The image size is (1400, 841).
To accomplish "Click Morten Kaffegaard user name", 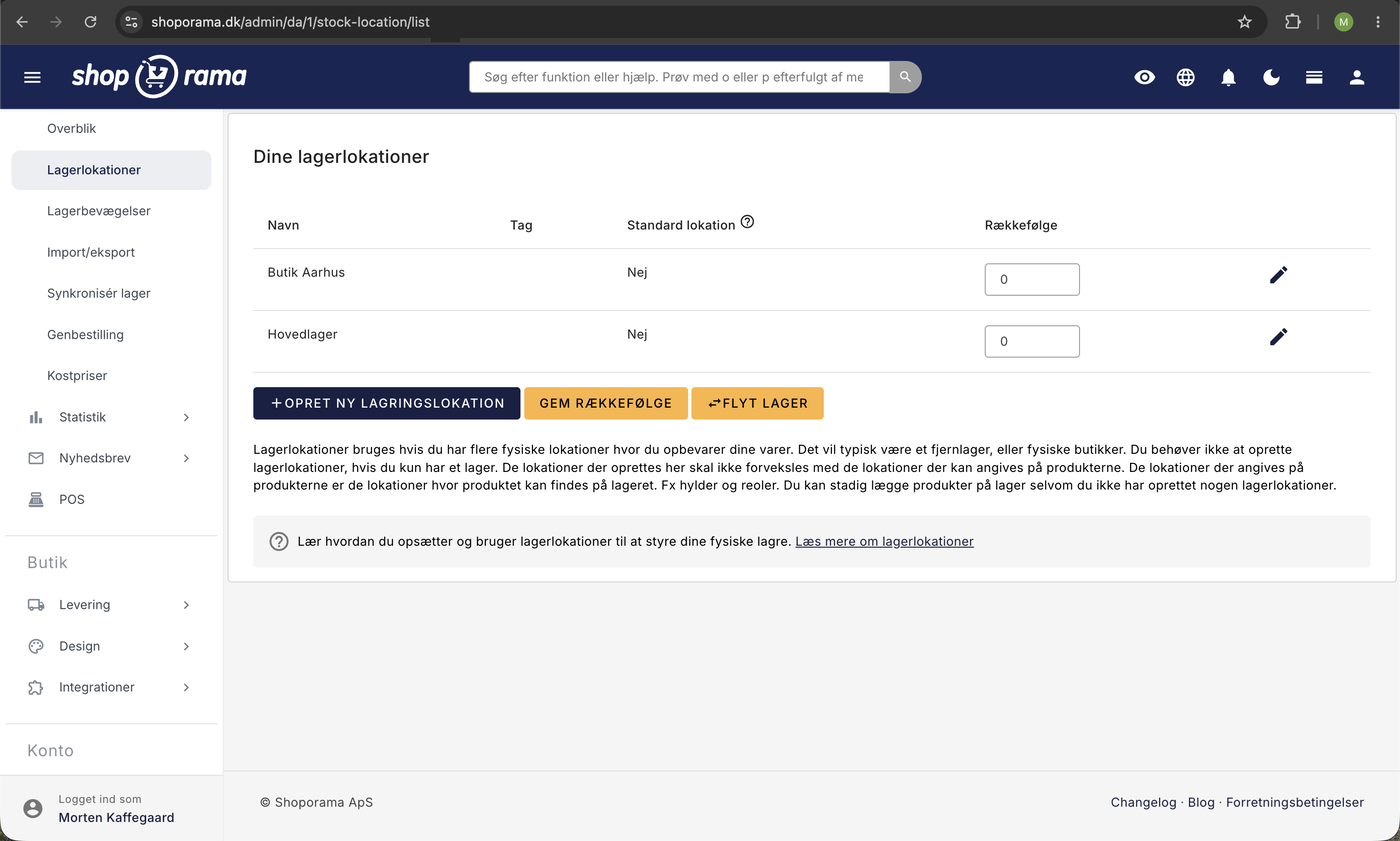I will (116, 817).
